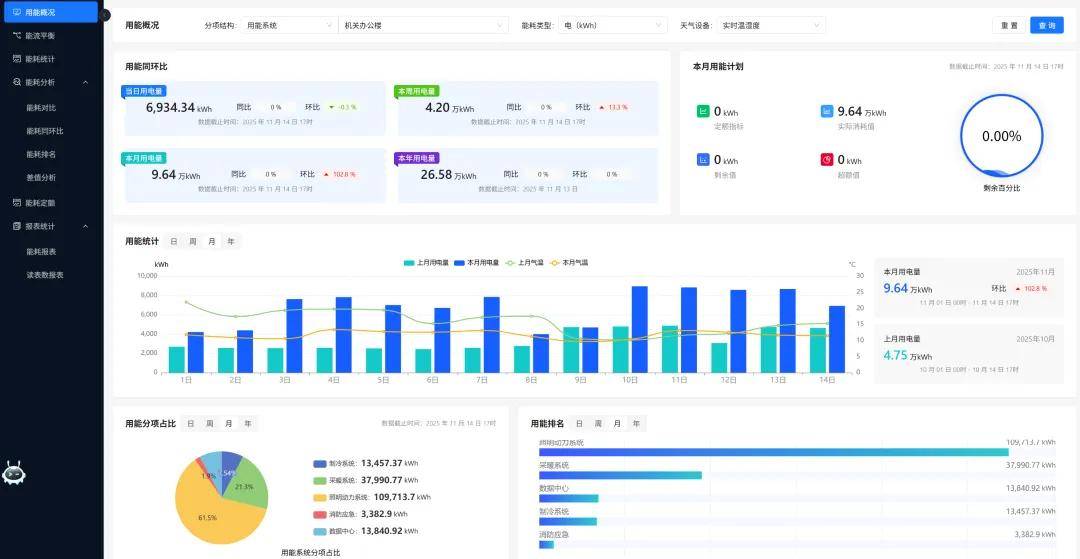Click the sidebar collapse arrow button
Screen dimensions: 1080x559
pyautogui.click(x=105, y=14)
